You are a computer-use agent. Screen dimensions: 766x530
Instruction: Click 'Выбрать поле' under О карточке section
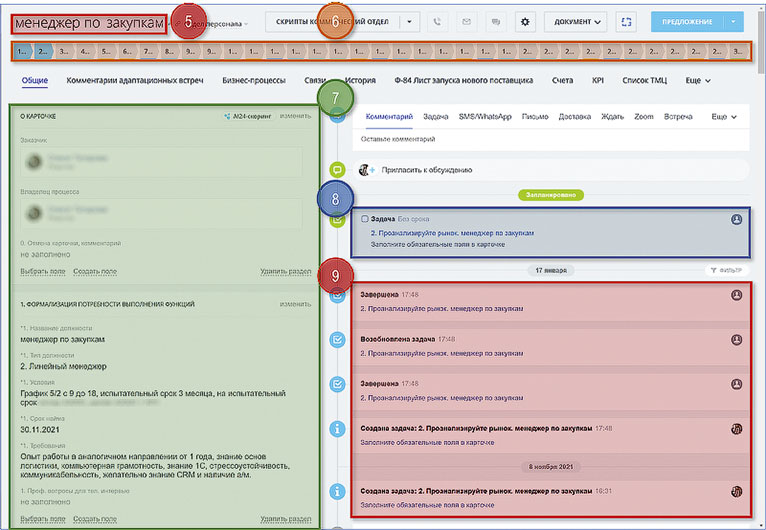(43, 271)
